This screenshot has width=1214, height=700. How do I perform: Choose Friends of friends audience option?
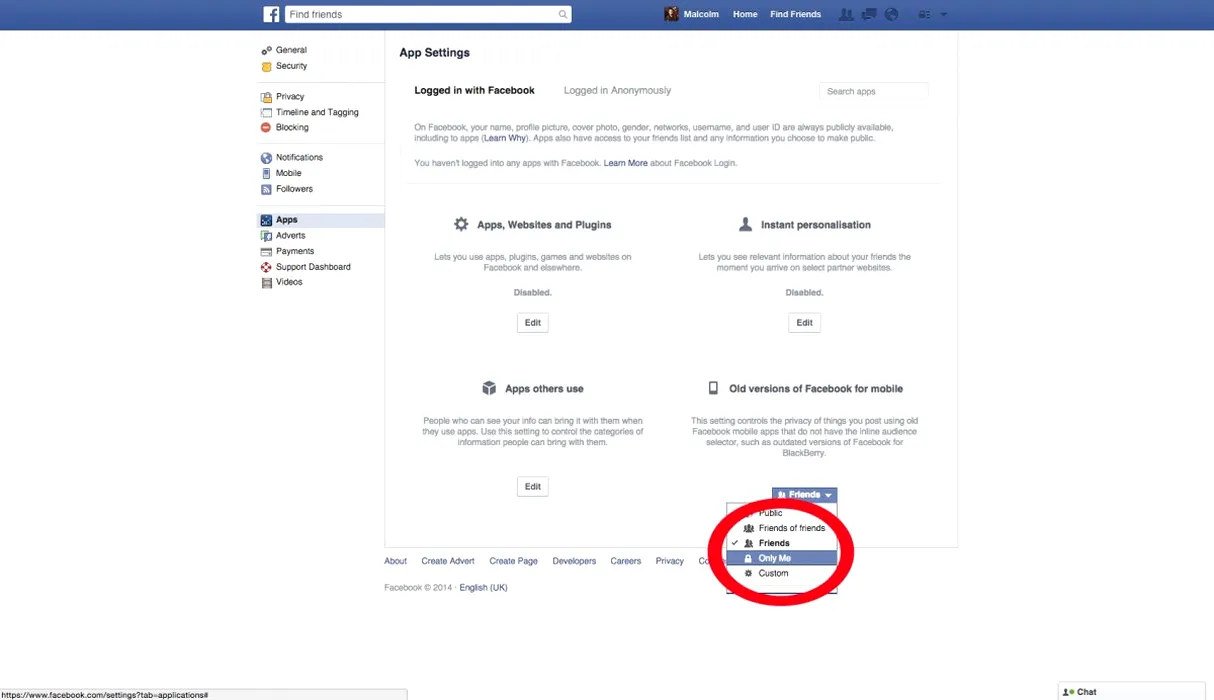pos(791,528)
